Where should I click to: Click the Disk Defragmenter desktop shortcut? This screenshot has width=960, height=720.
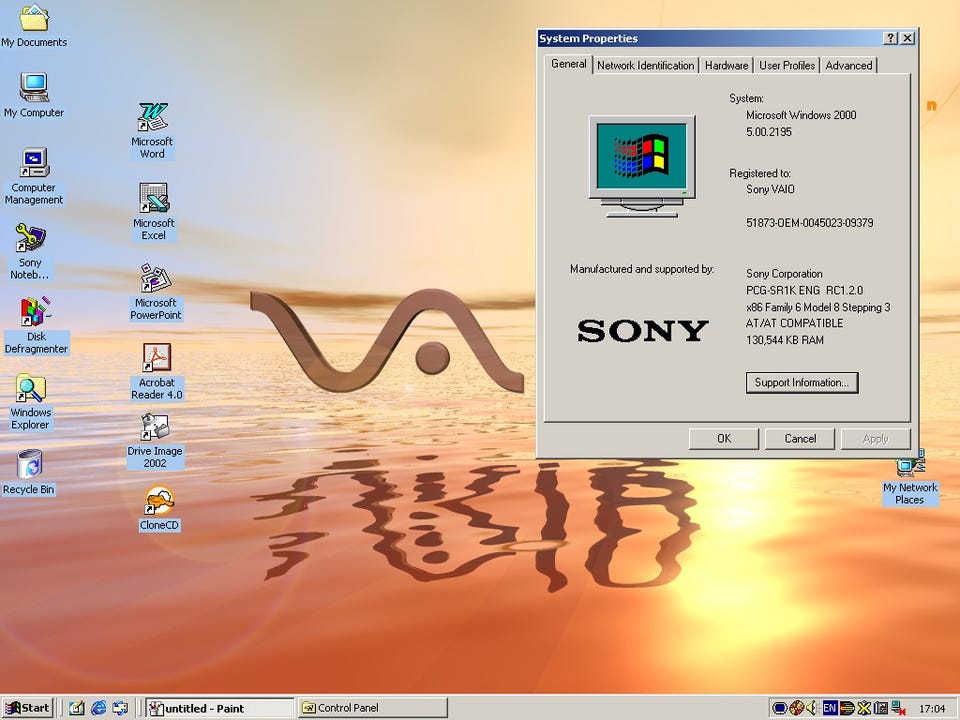point(36,326)
